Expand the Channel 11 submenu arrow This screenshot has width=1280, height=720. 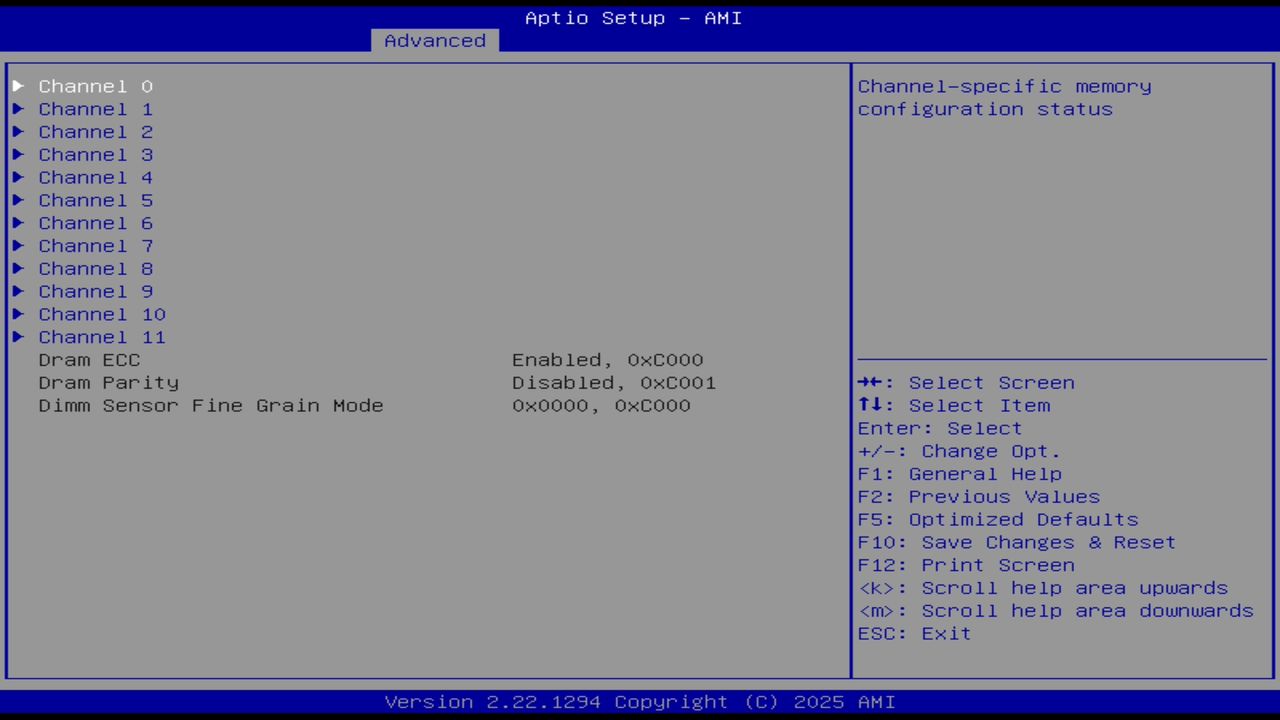pyautogui.click(x=18, y=337)
